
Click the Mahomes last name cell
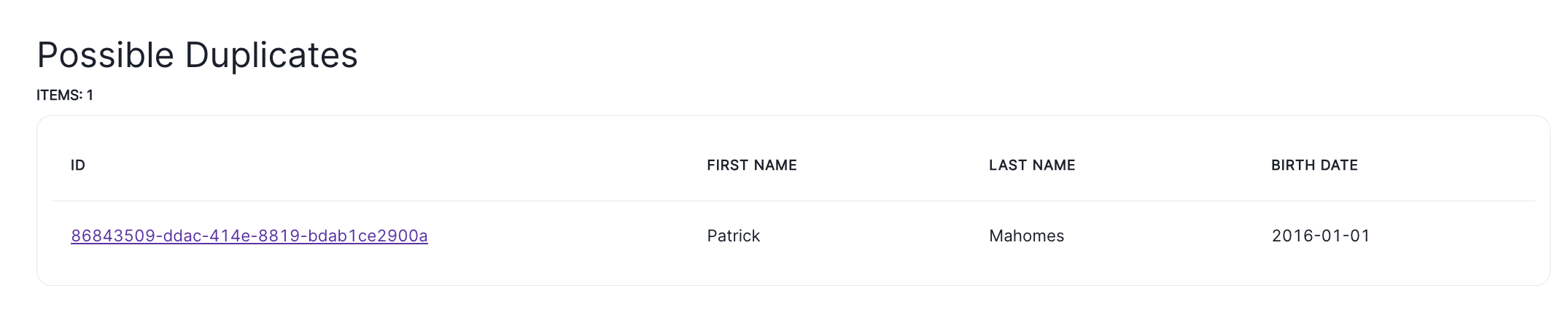[x=1026, y=236]
